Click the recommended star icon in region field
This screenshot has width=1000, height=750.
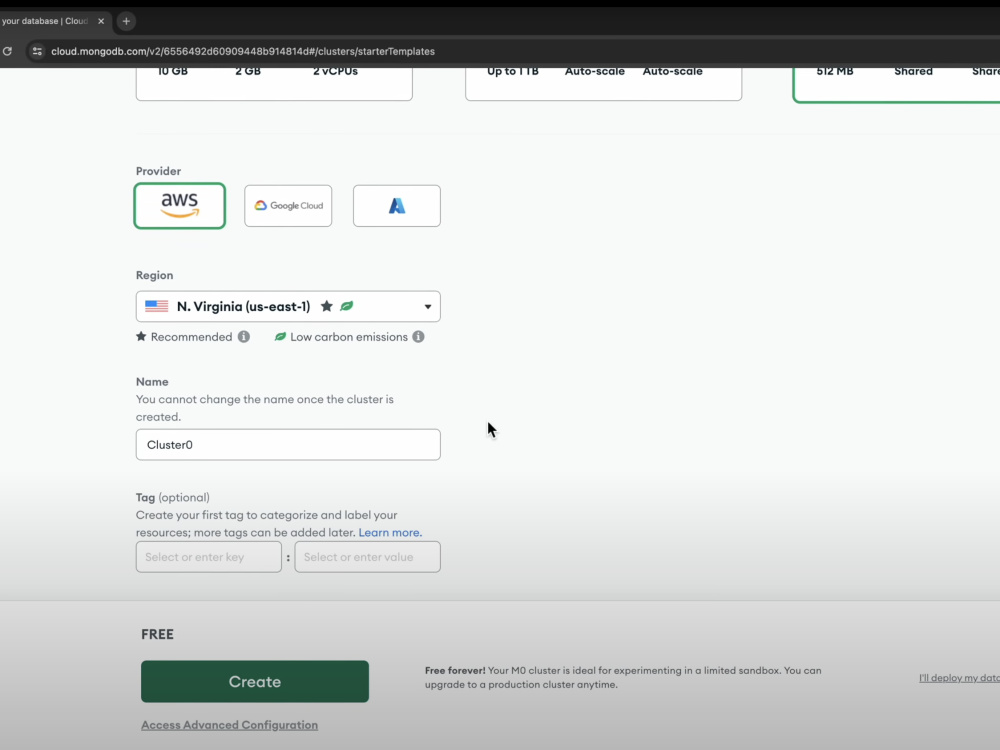click(x=327, y=306)
